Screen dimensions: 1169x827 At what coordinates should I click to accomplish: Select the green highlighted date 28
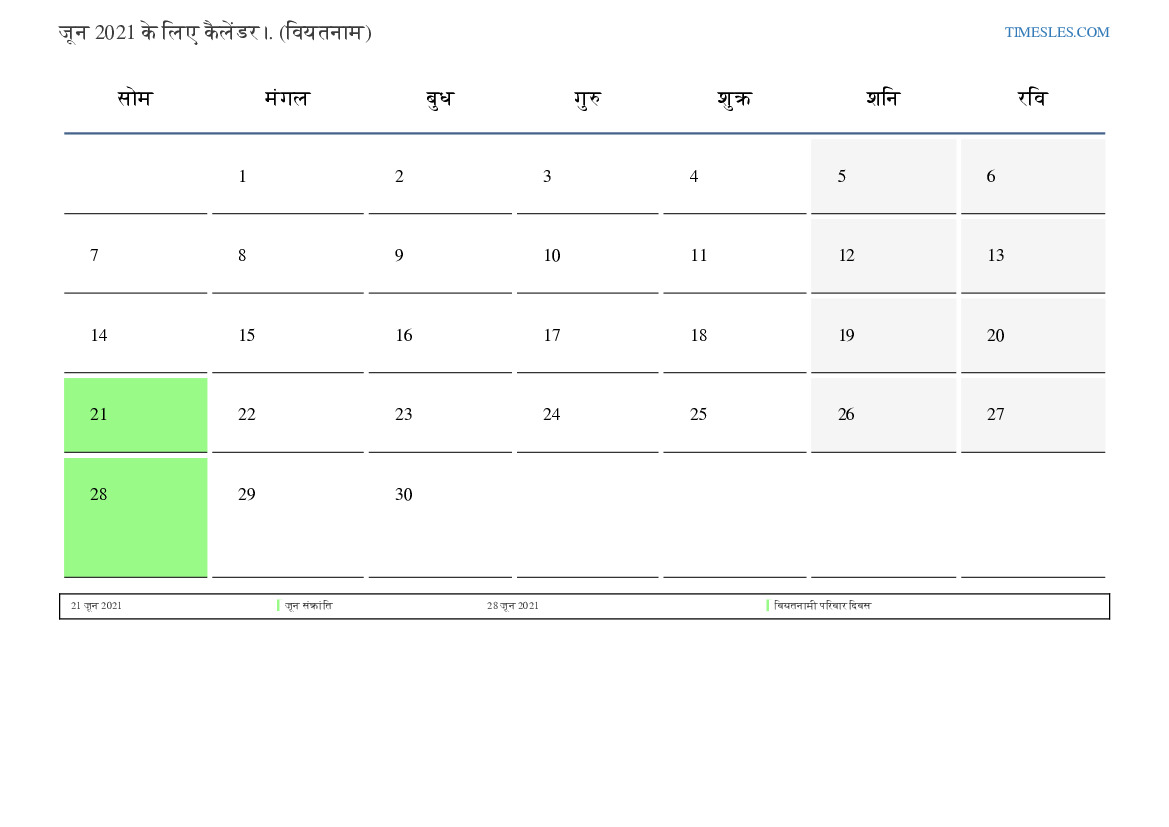(136, 518)
